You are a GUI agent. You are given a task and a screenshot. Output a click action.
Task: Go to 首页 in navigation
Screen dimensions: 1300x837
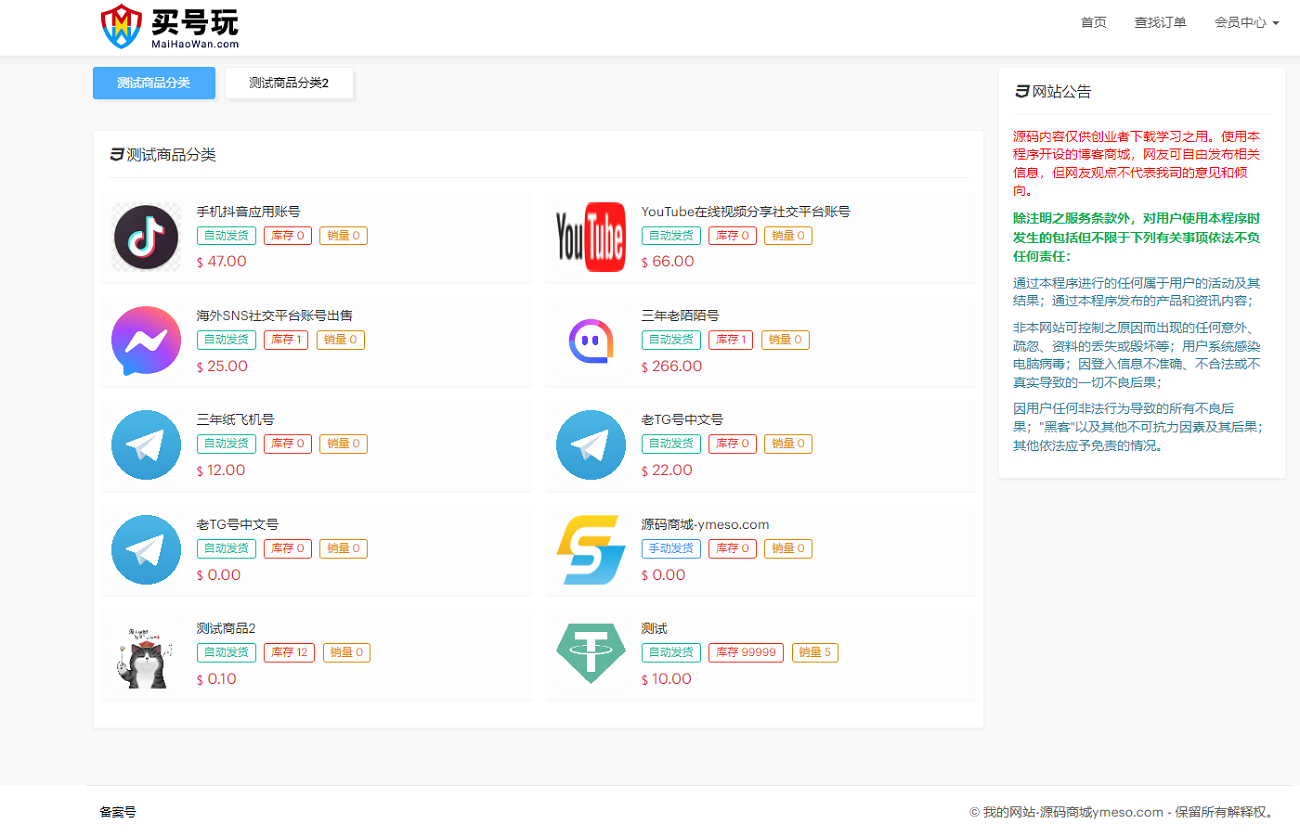click(1093, 22)
